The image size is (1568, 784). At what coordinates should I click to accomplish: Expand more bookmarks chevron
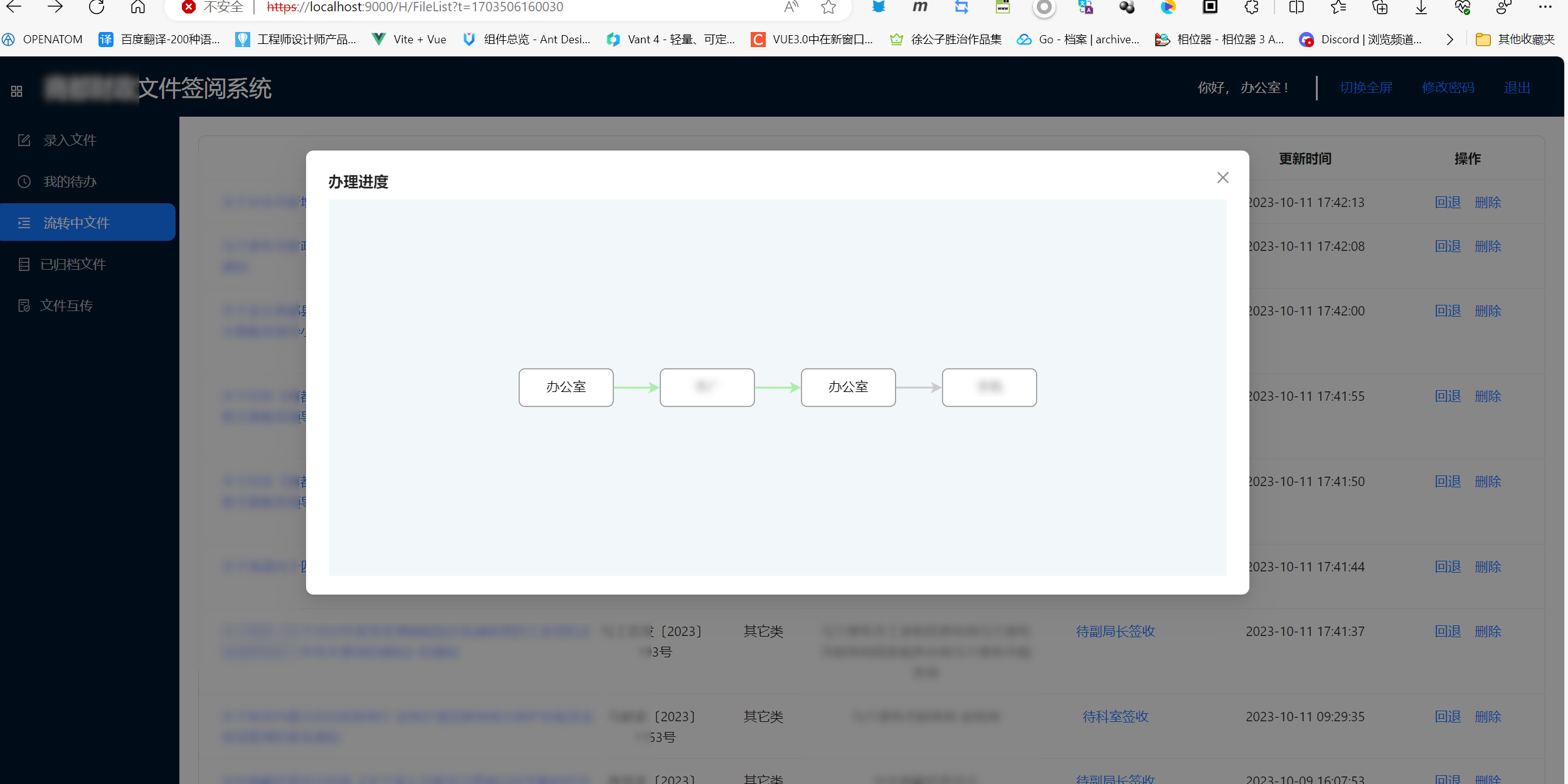pyautogui.click(x=1450, y=40)
